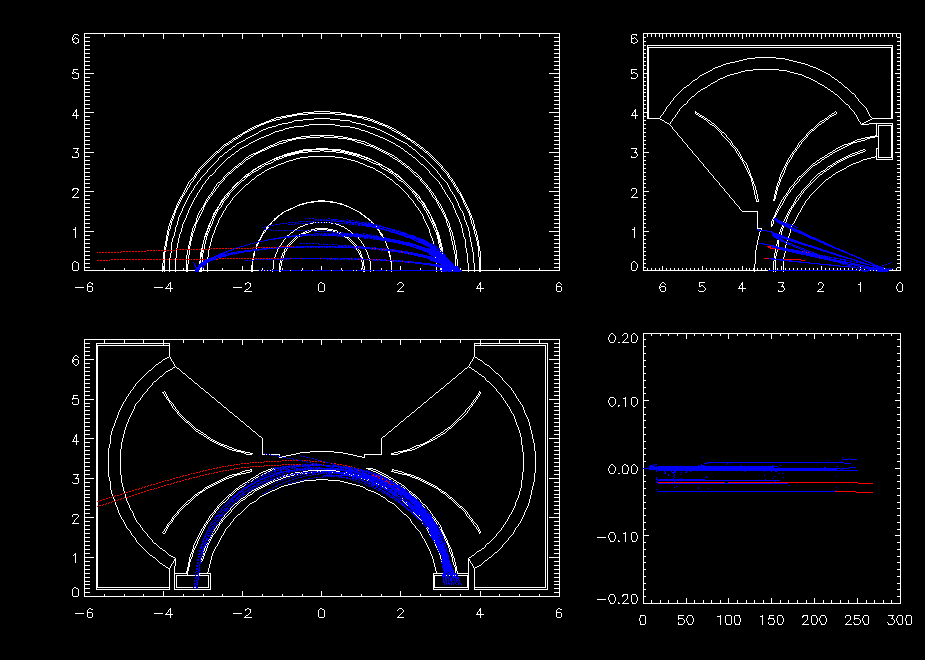Select the 150 x-axis tick label
Viewport: 925px width, 660px height.
coord(772,620)
